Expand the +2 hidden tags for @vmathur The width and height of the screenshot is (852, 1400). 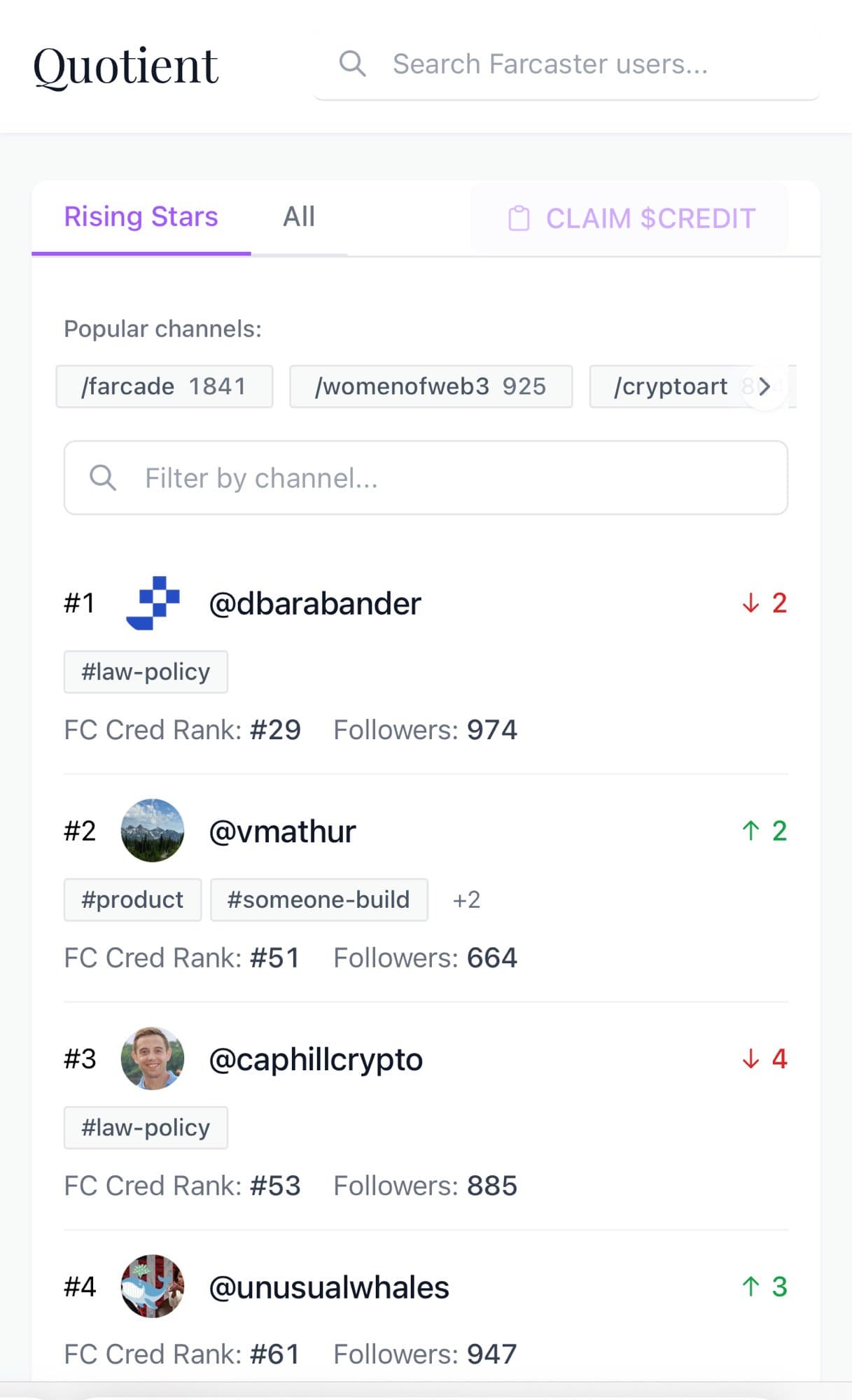click(466, 899)
